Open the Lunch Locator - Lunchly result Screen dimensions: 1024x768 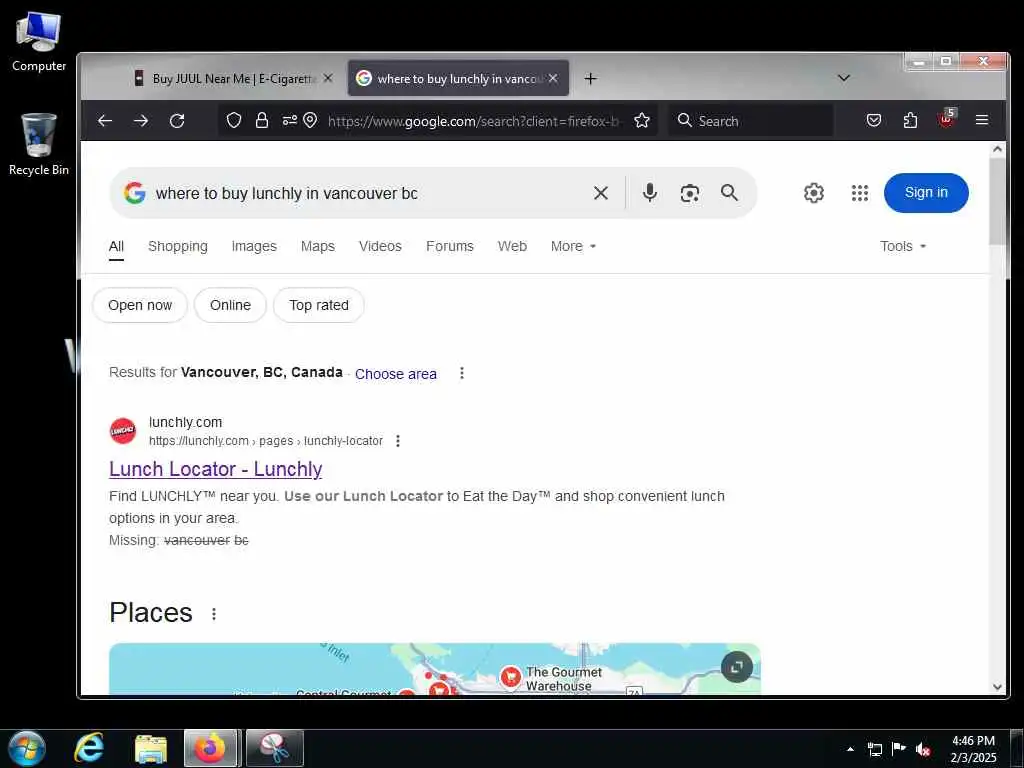point(216,469)
